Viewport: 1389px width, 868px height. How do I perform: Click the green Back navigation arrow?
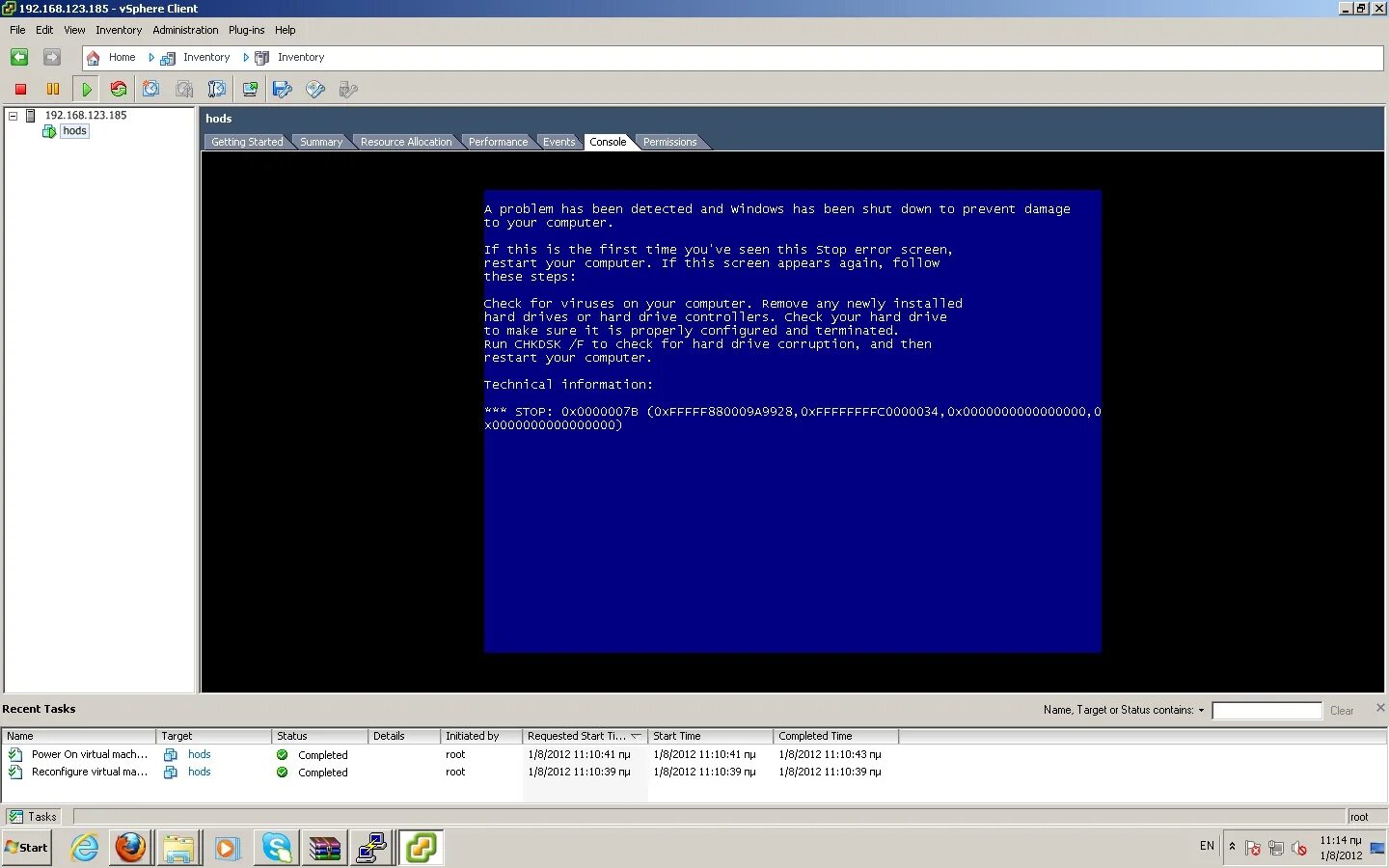click(19, 58)
